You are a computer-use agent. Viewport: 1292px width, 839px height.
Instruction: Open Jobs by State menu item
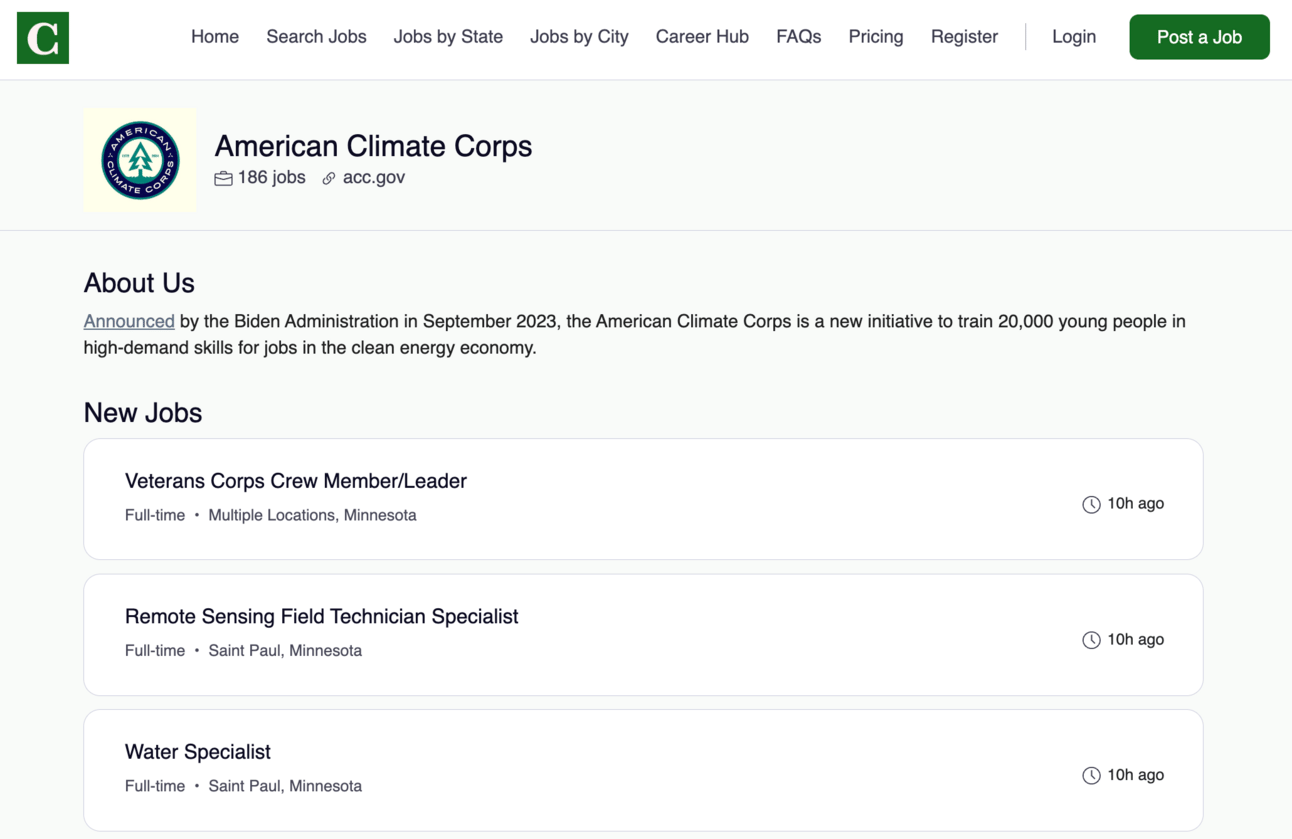click(x=448, y=37)
